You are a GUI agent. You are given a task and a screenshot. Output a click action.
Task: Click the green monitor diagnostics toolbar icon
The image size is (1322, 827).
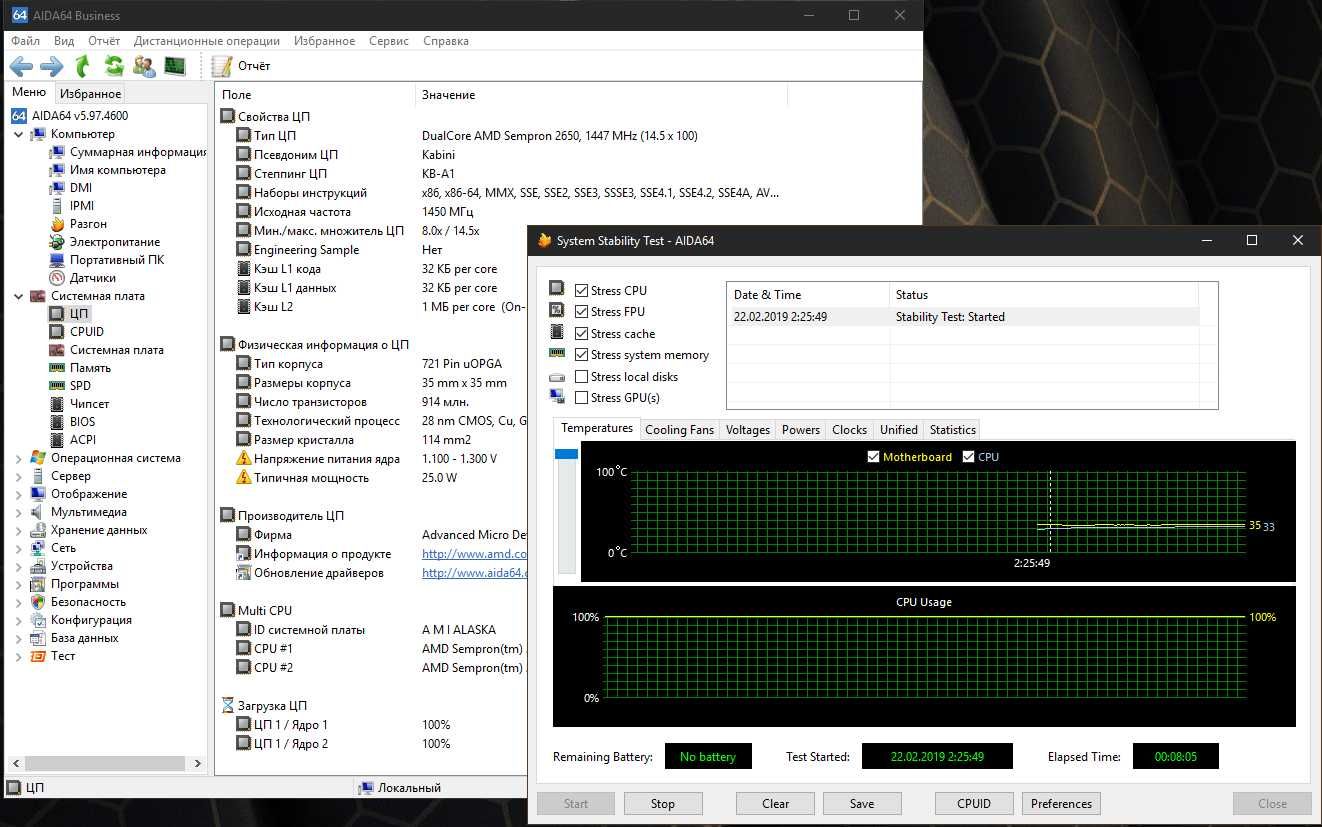click(x=175, y=66)
